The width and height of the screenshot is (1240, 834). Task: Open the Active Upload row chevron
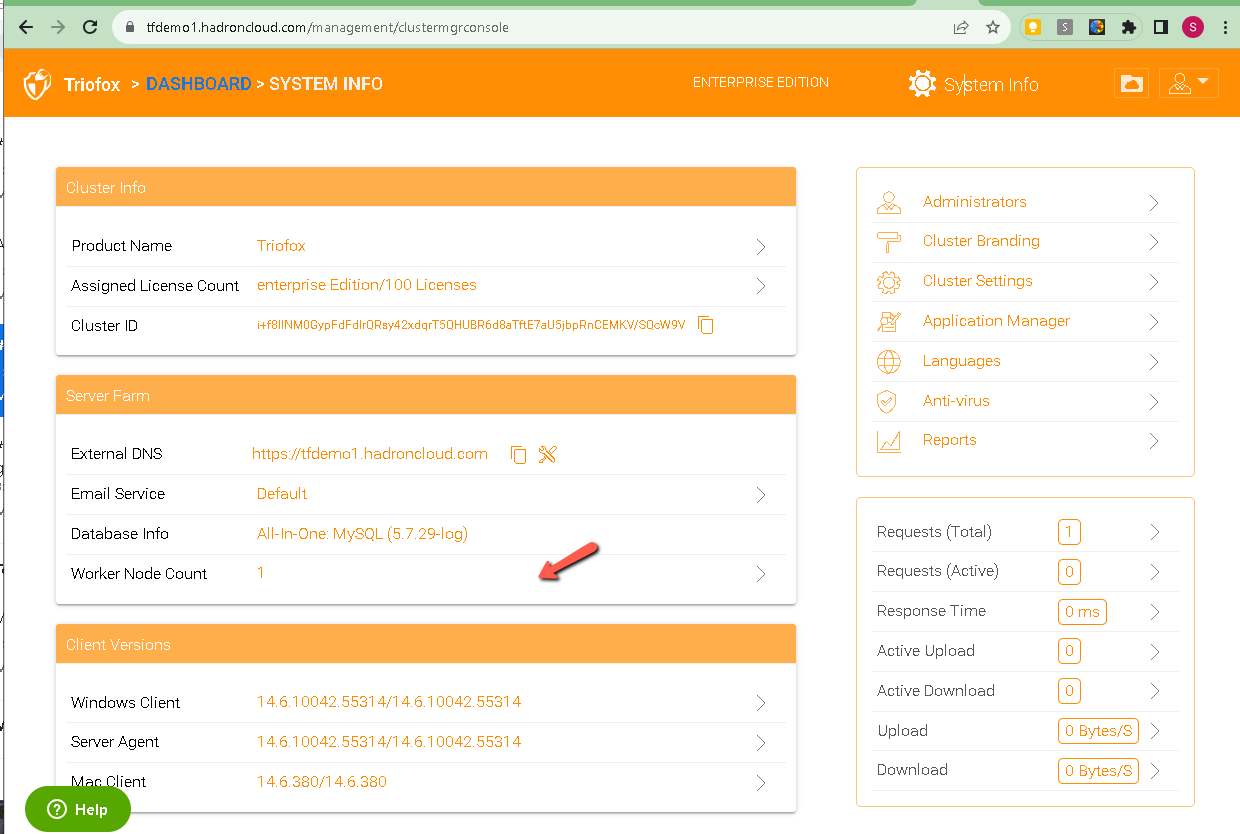[x=1154, y=651]
